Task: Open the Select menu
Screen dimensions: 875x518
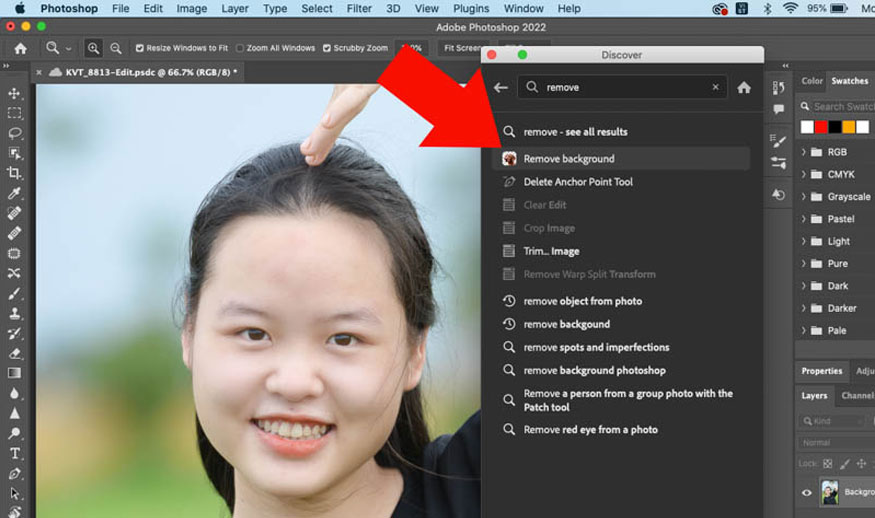Action: [316, 8]
